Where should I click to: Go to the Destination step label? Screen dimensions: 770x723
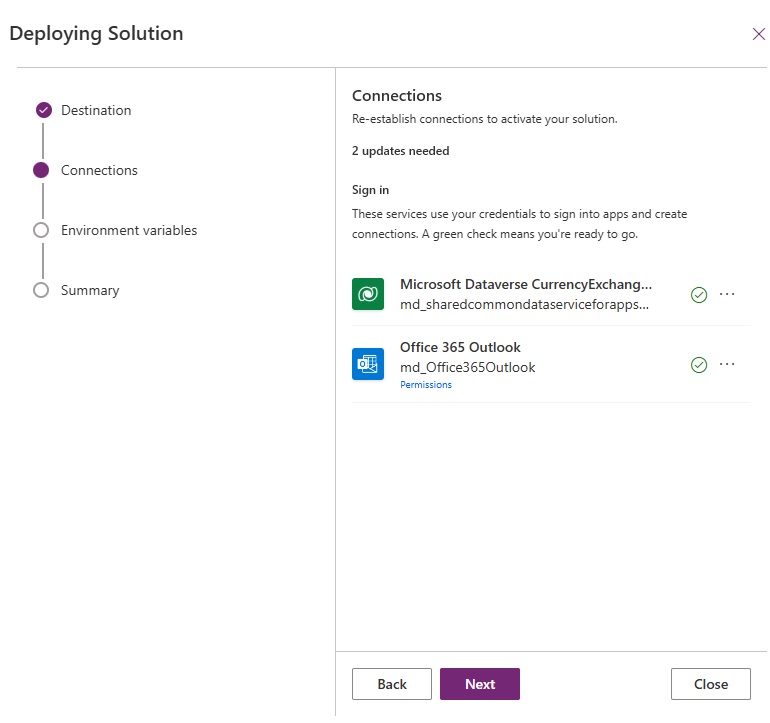coord(96,111)
